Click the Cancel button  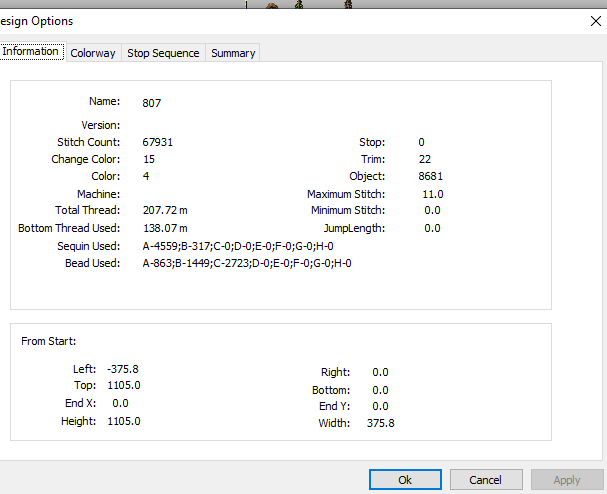point(485,480)
